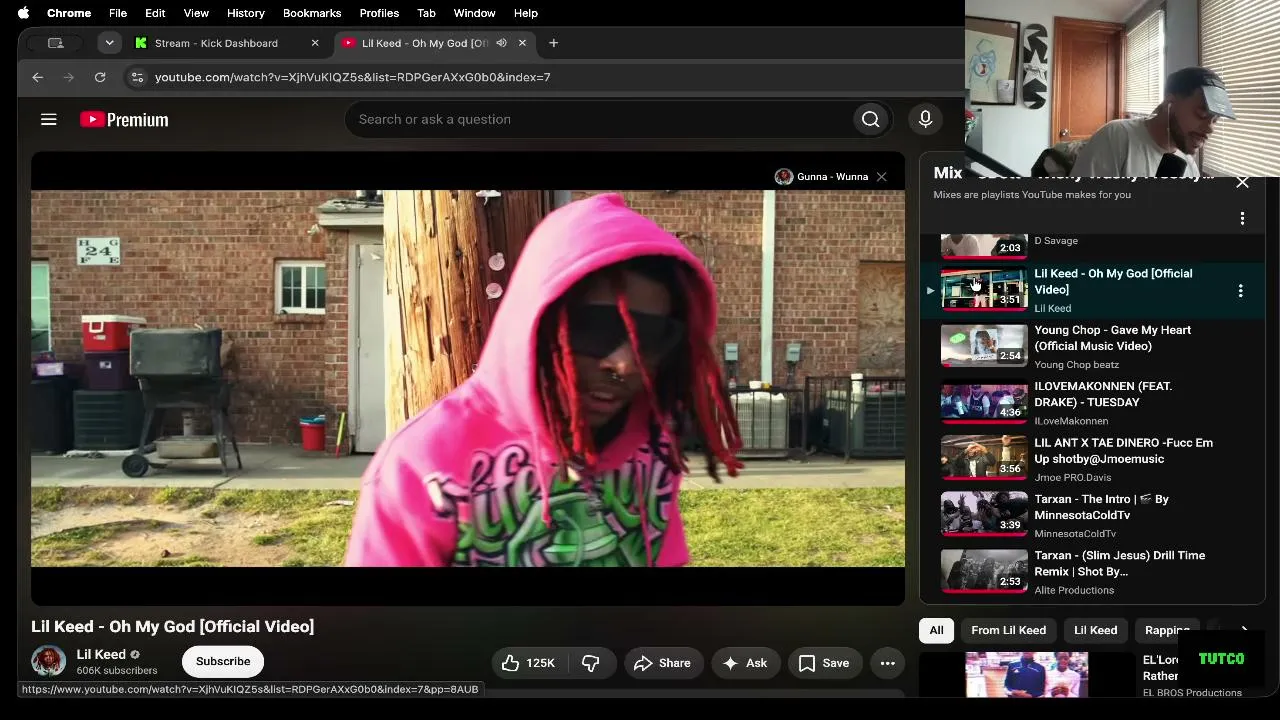Open the Chrome tab groups button

pyautogui.click(x=56, y=43)
